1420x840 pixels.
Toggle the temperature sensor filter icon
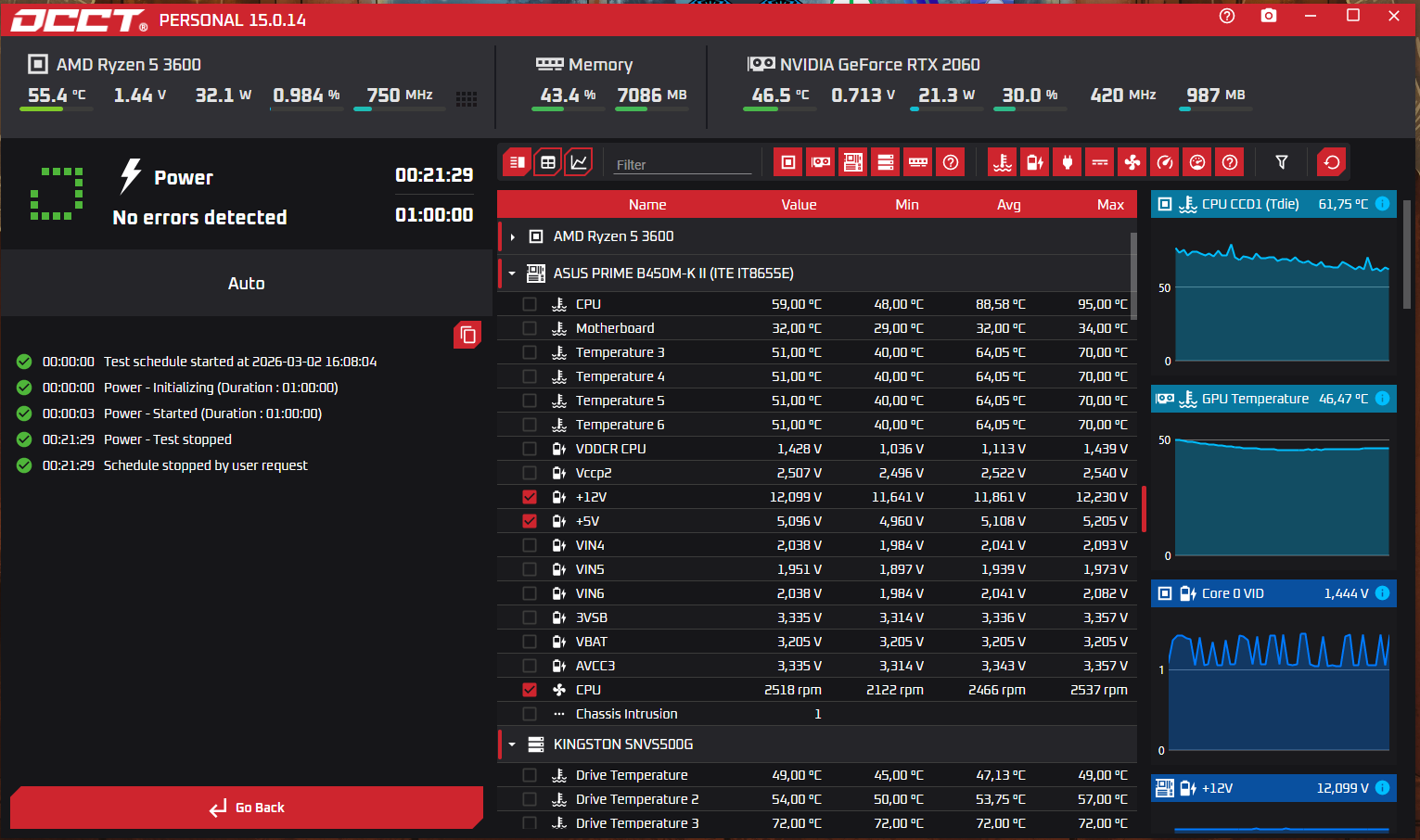tap(1003, 162)
